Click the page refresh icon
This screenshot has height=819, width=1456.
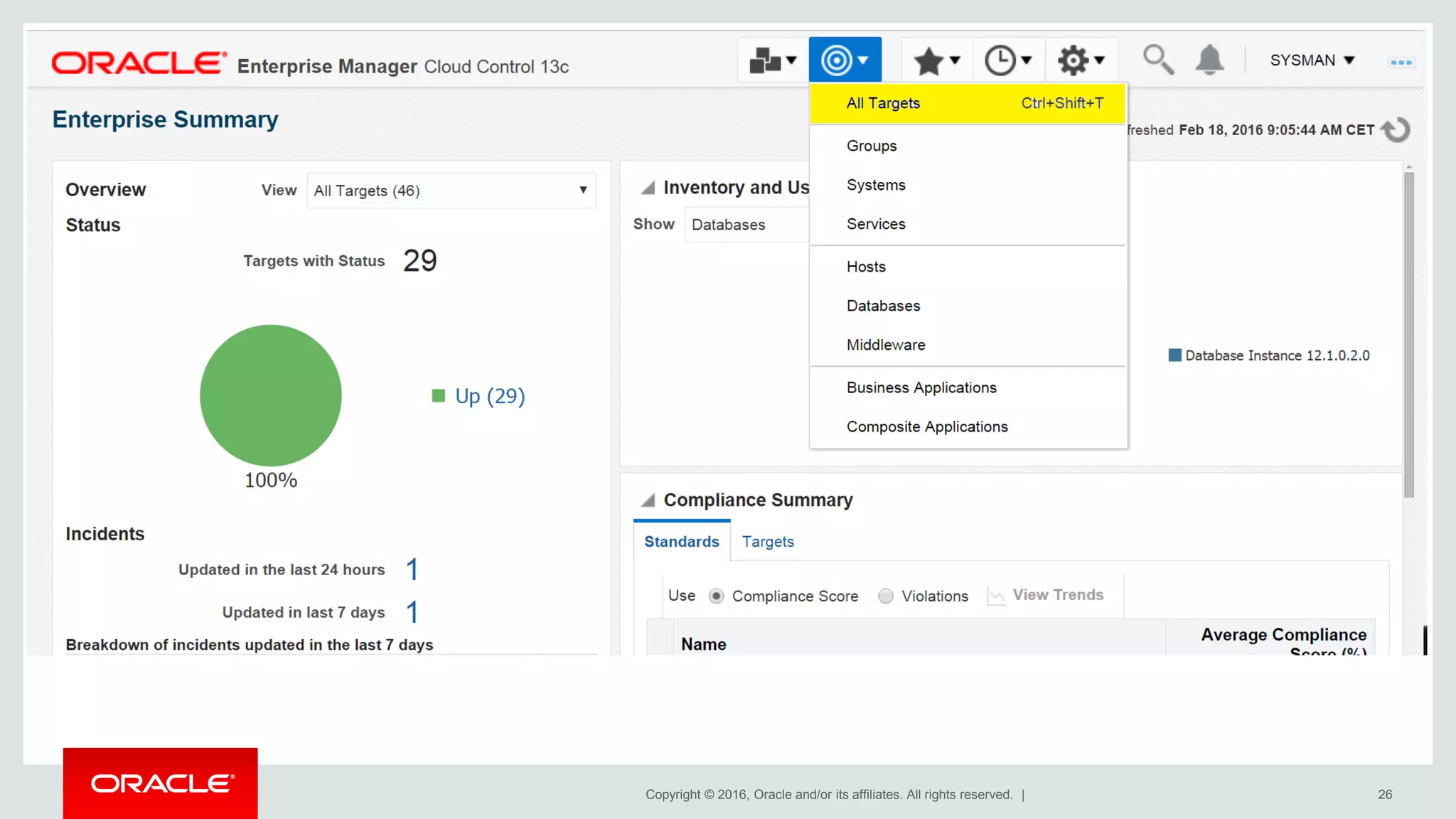(x=1396, y=129)
